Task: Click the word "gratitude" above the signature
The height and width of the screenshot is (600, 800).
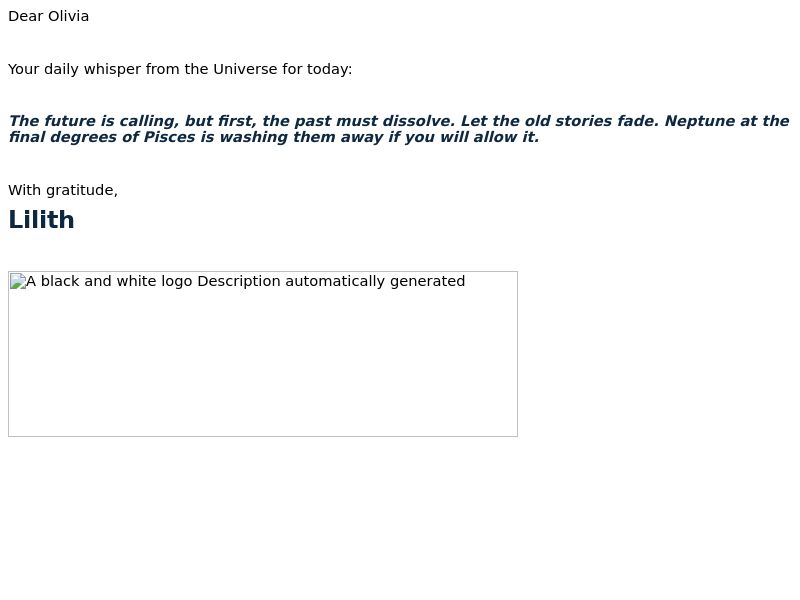Action: 79,190
